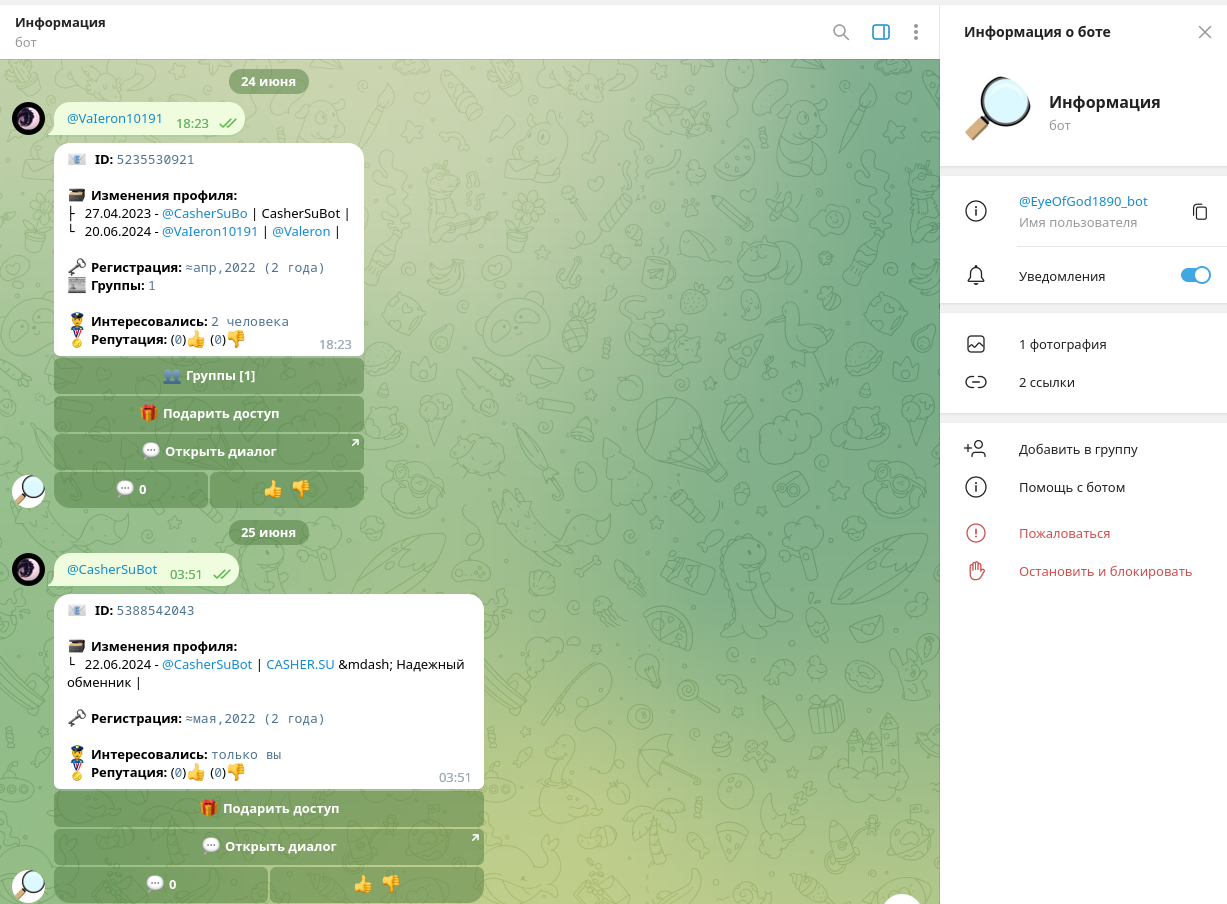Close the bot information panel
This screenshot has width=1227, height=904.
[x=1204, y=32]
